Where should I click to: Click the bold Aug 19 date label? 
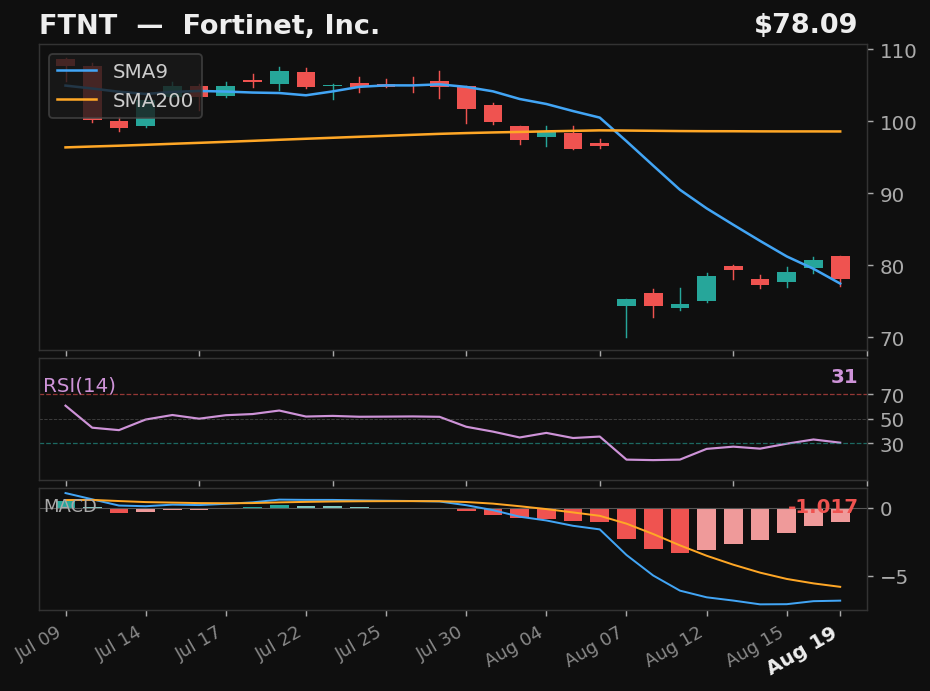802,650
